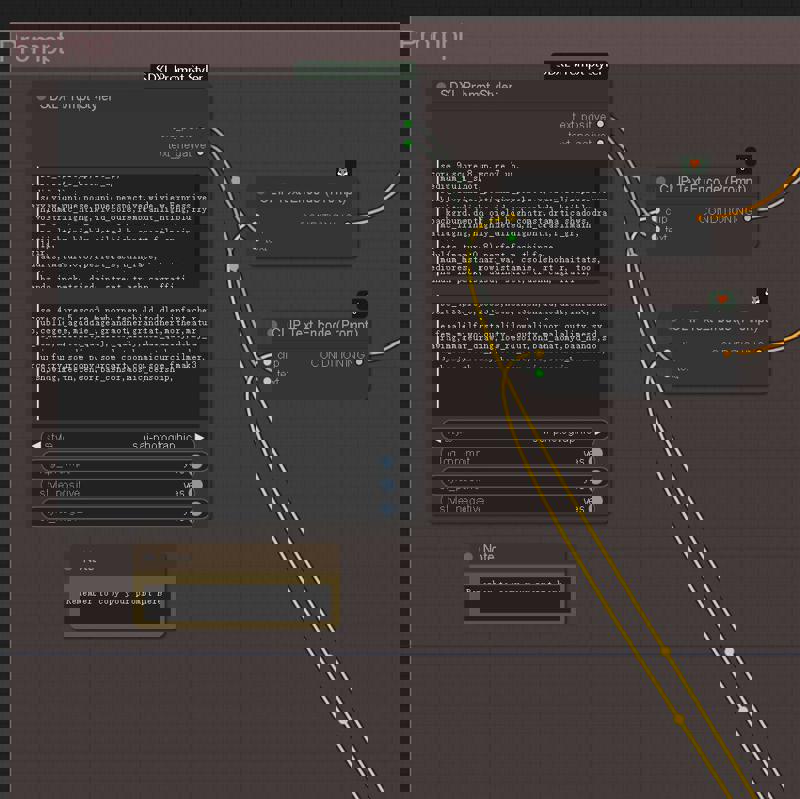This screenshot has height=799, width=800.
Task: Click the clip input dot on CLIP Text Encode (Prompt)
Action: coord(265,362)
